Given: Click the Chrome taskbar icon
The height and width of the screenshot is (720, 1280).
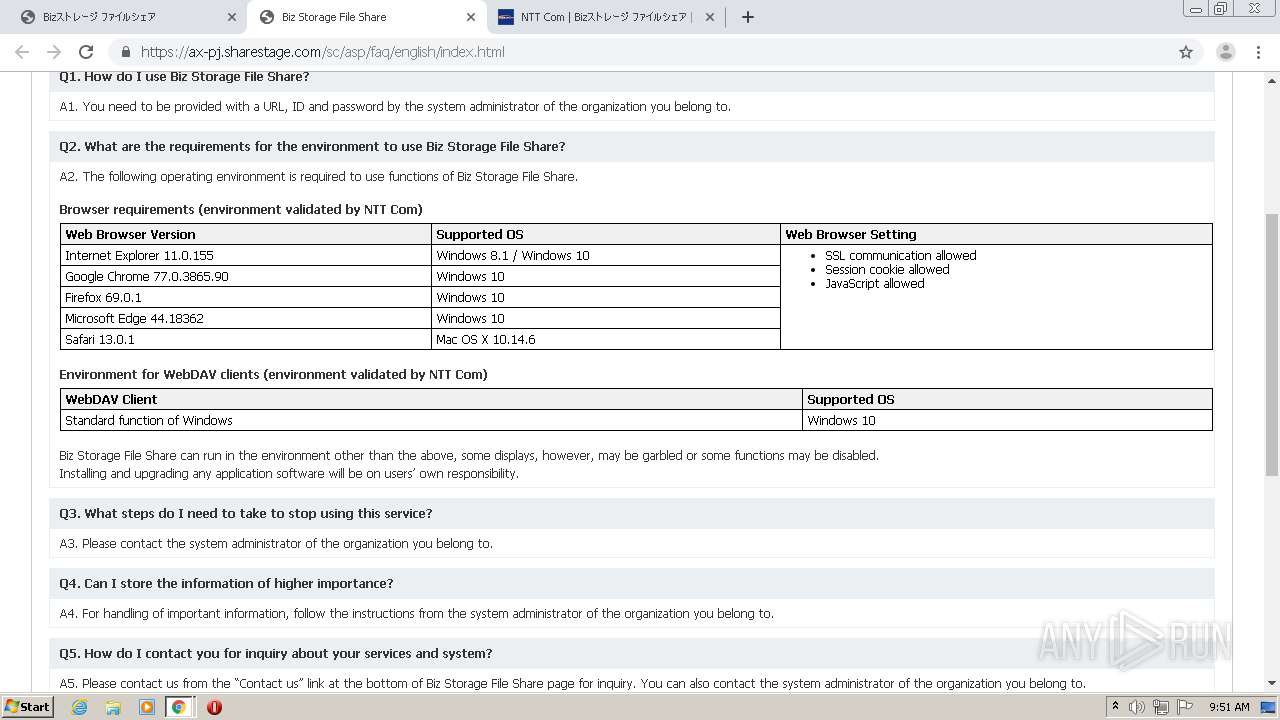Looking at the screenshot, I should [x=179, y=707].
